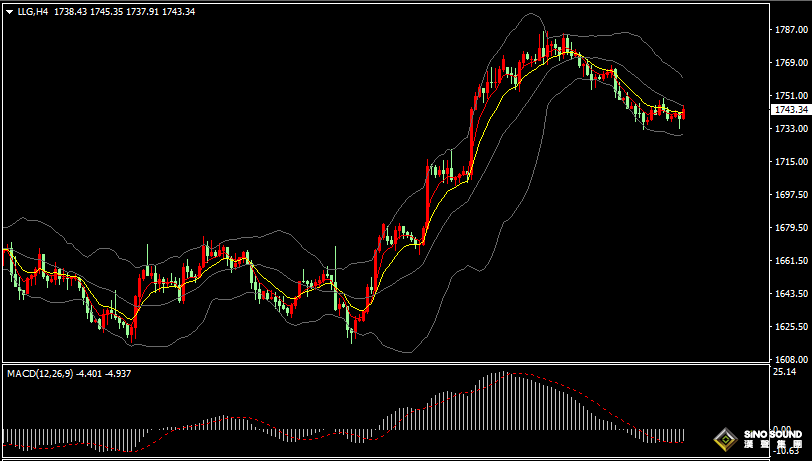The image size is (812, 461).
Task: Click the 1679.00 price axis label
Action: click(790, 228)
